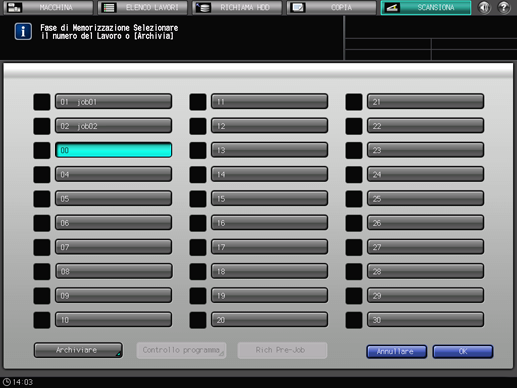The height and width of the screenshot is (388, 517).
Task: Click the clock icon in status bar
Action: (x=7, y=382)
